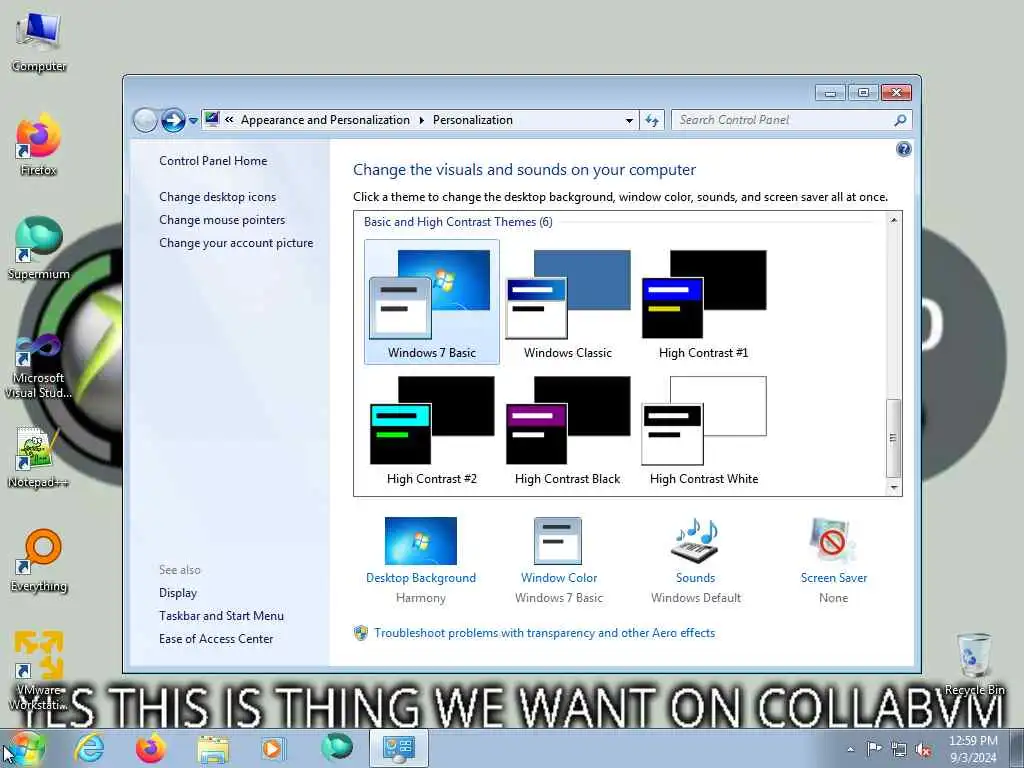The image size is (1024, 768).
Task: Click the search magnifier icon
Action: (x=901, y=120)
